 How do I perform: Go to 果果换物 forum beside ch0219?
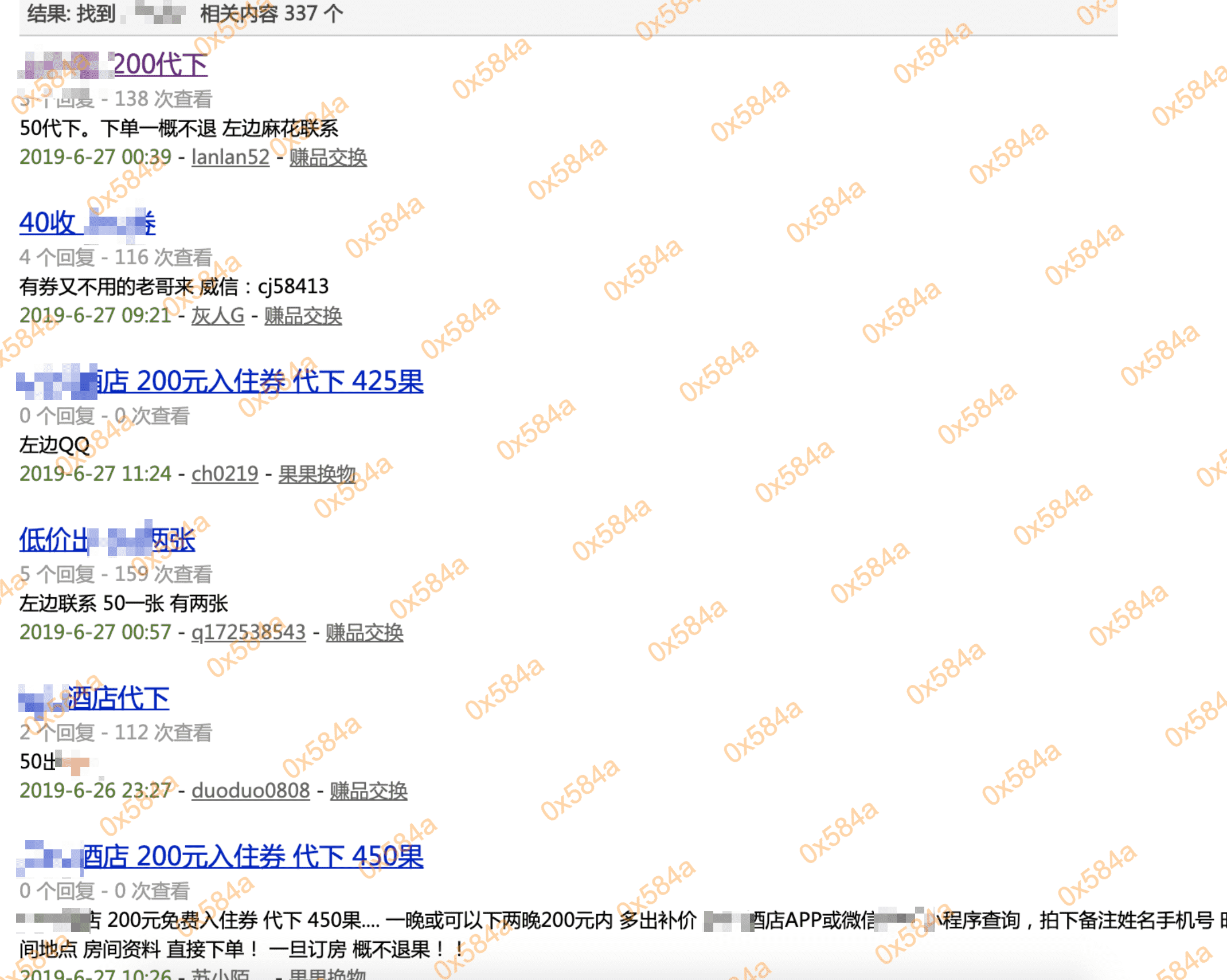pos(317,474)
